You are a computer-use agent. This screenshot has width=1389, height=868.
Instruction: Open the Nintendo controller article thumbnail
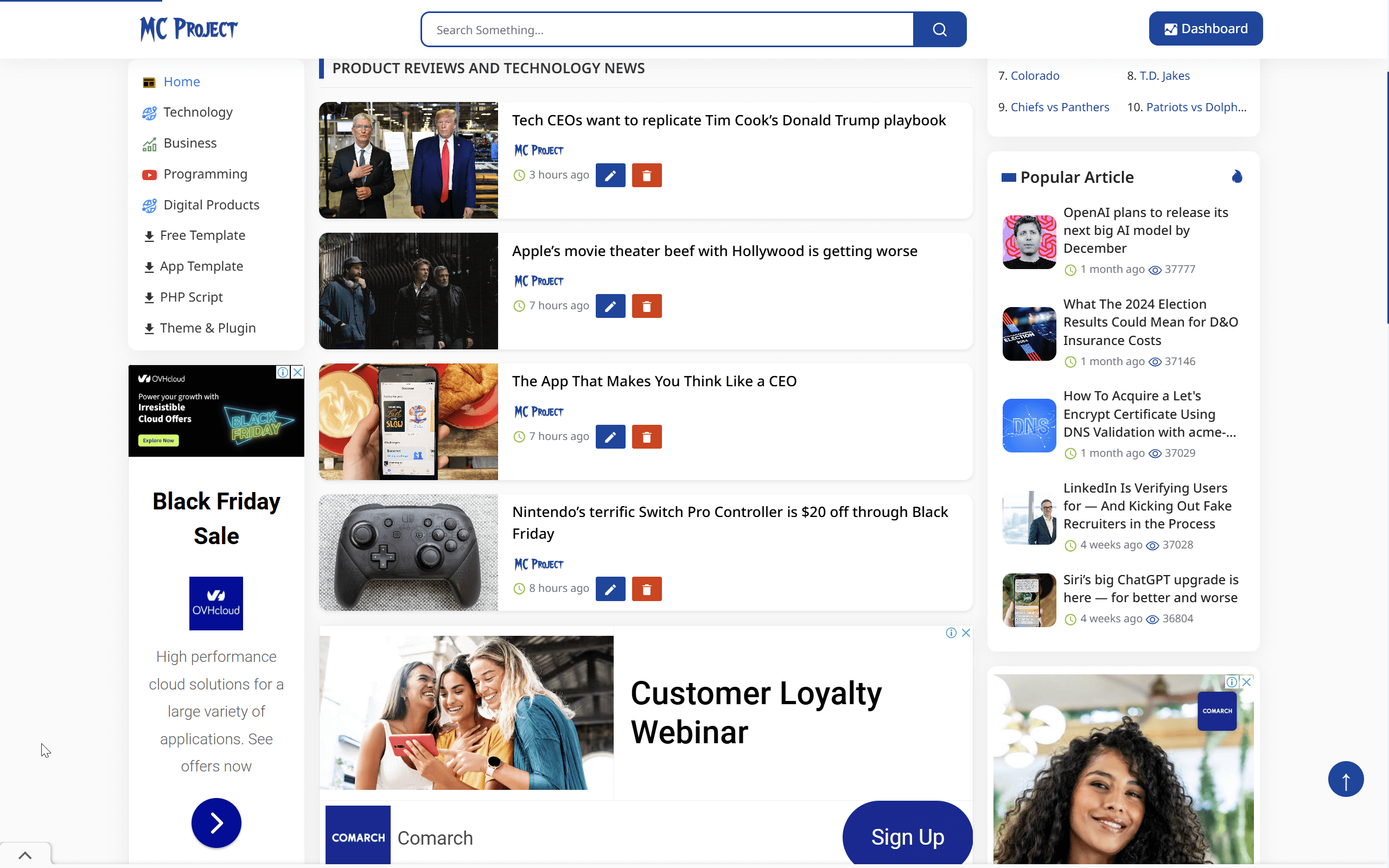coord(408,552)
